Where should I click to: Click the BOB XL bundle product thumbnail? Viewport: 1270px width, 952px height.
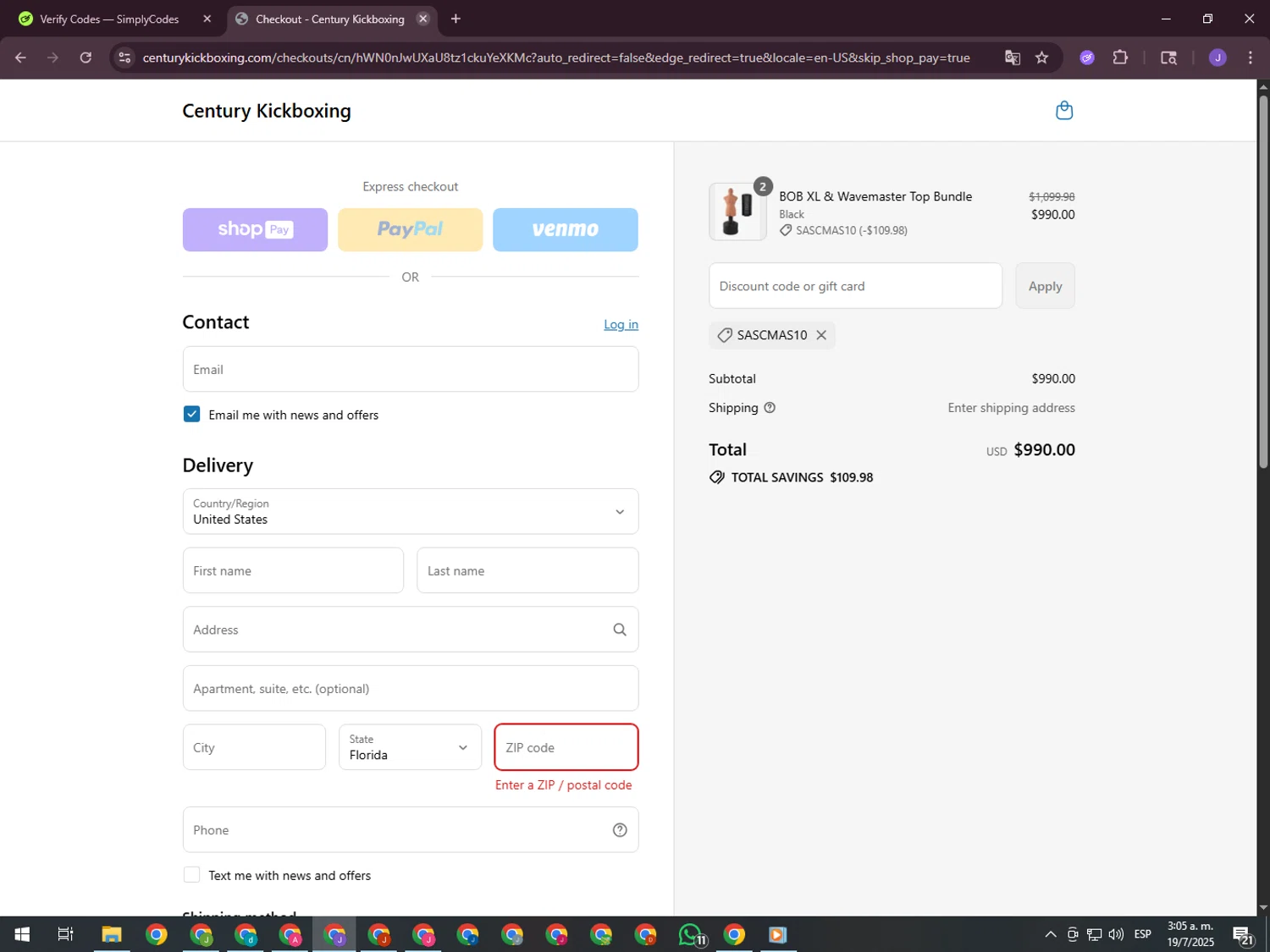(x=737, y=212)
